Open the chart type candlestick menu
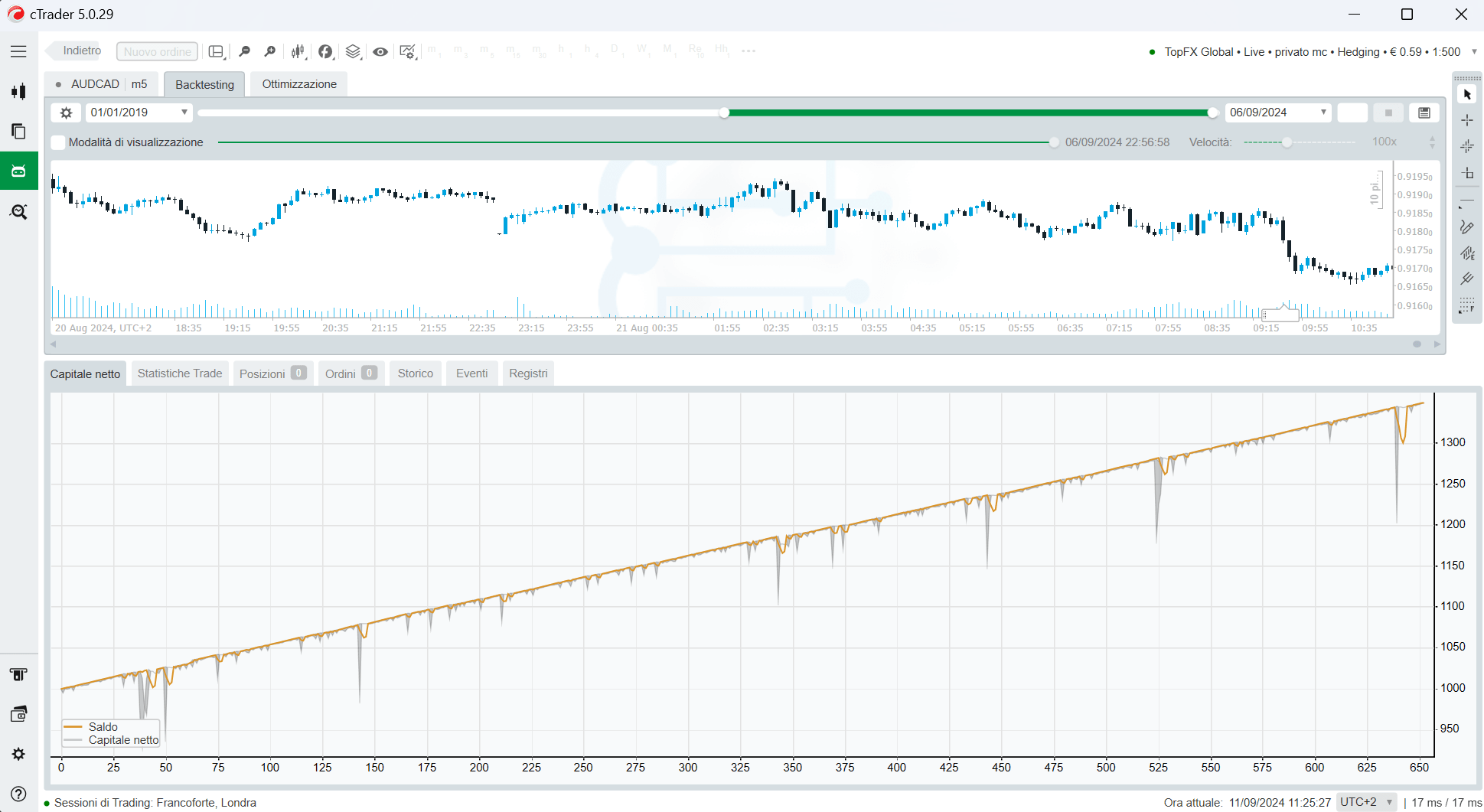Image resolution: width=1484 pixels, height=812 pixels. tap(298, 51)
